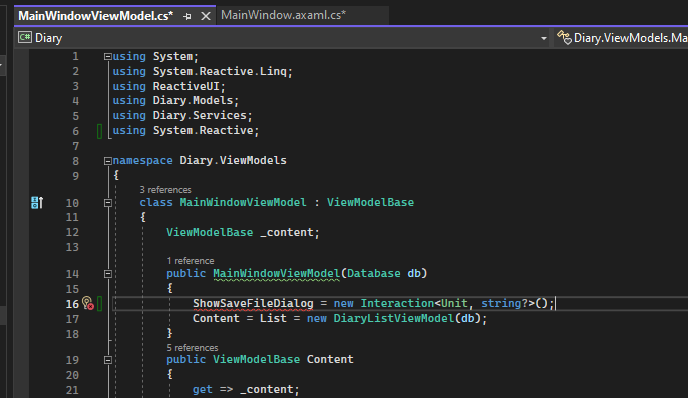The height and width of the screenshot is (398, 688).
Task: Click 'Diary.Services' in using statement
Action: click(x=199, y=115)
